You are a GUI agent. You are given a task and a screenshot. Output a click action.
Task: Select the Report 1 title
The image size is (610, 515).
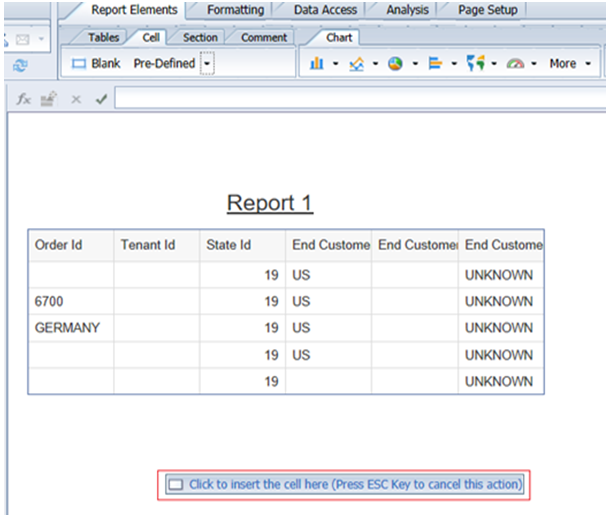tap(270, 203)
